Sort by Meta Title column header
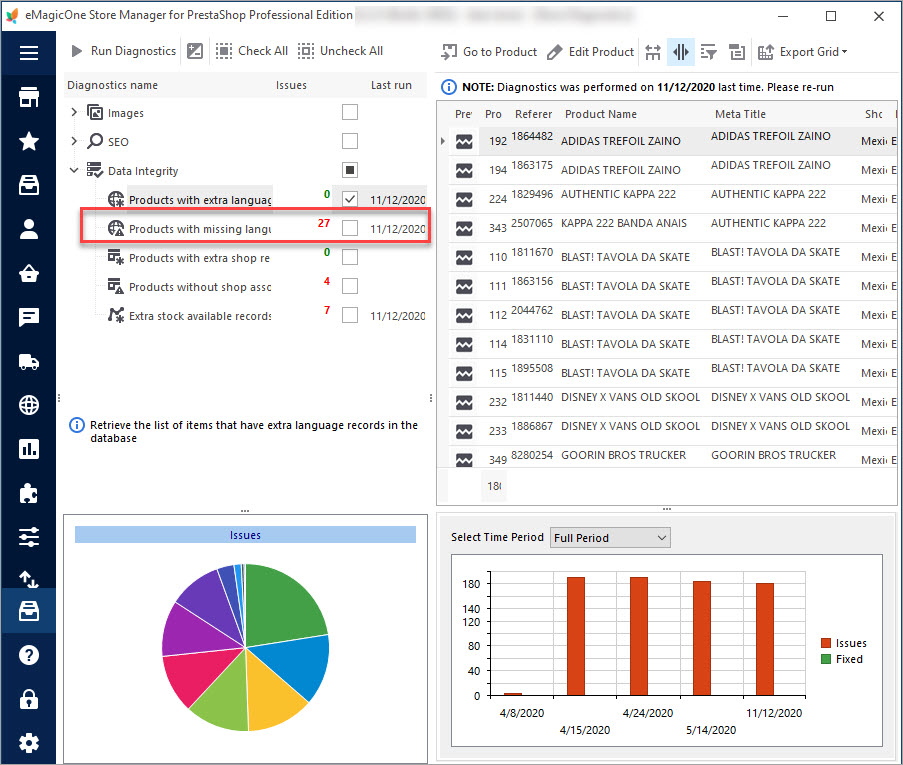The height and width of the screenshot is (765, 903). coord(741,114)
